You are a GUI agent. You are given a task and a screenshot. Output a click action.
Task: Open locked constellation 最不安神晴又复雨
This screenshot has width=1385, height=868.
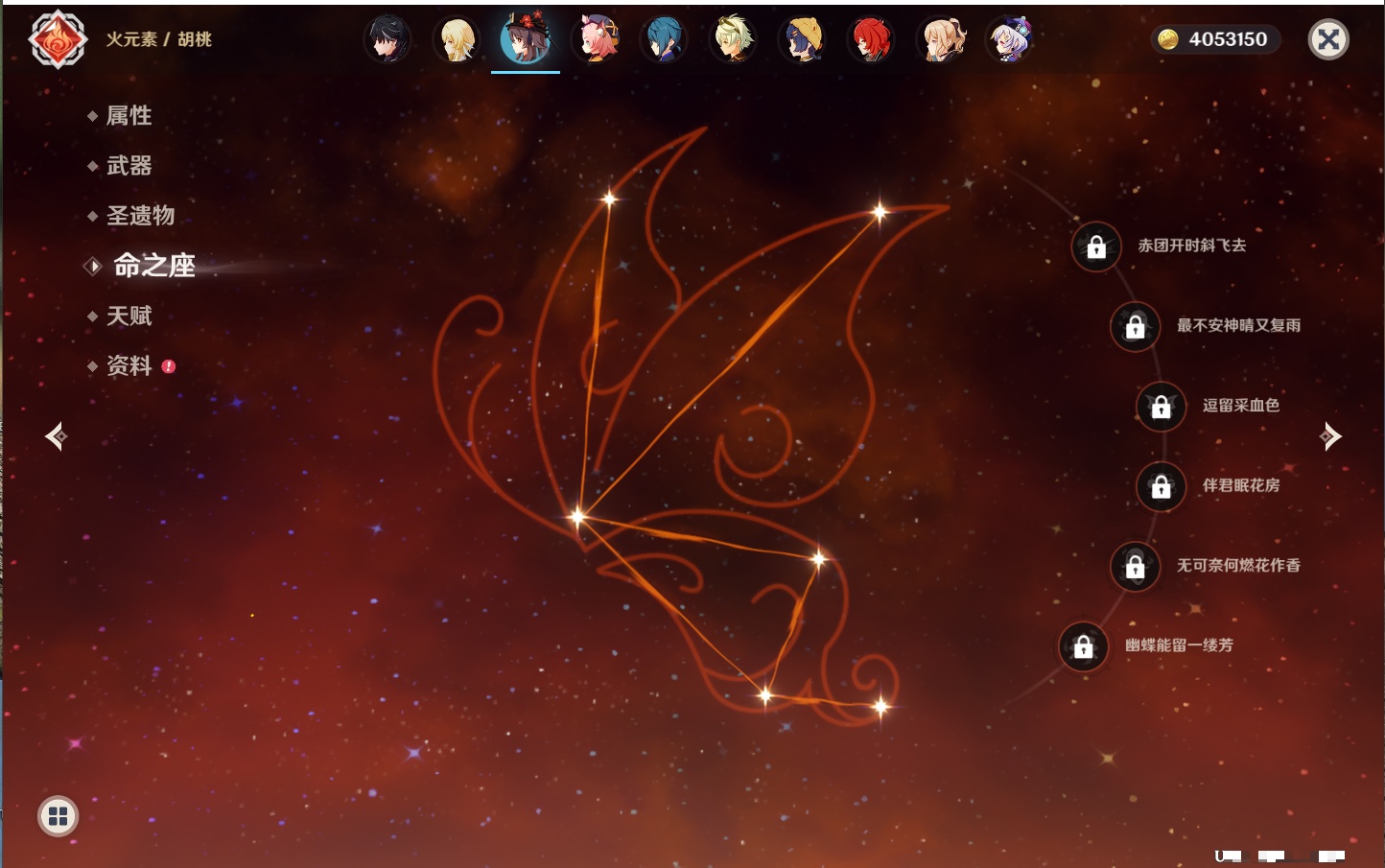pyautogui.click(x=1135, y=327)
